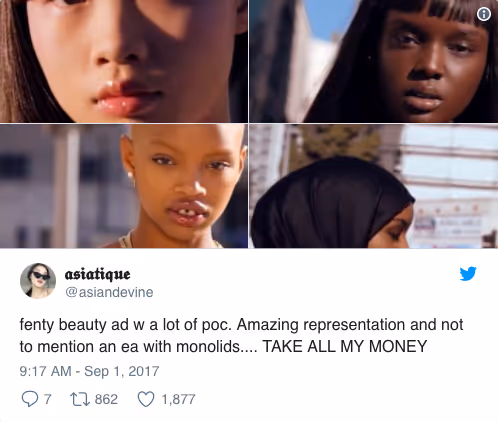
Task: Click the TAKE ALL MY MONEY text
Action: point(345,346)
